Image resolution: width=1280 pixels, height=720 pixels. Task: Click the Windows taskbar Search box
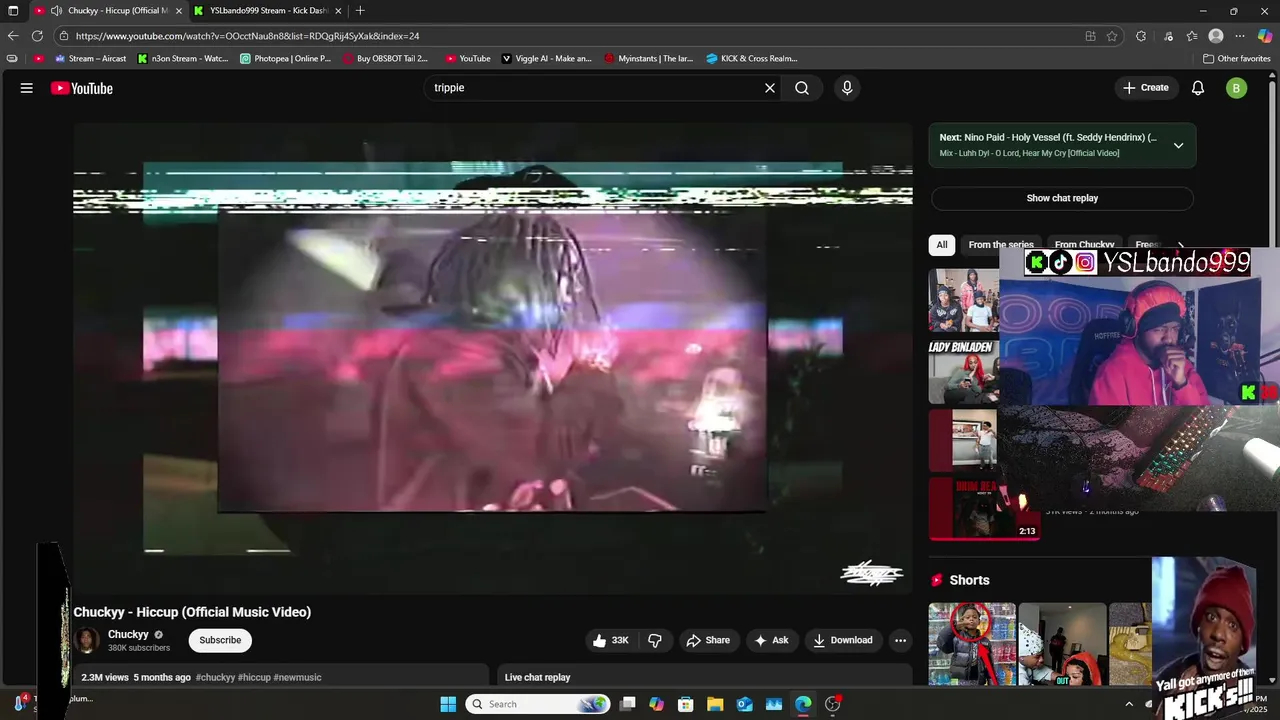pyautogui.click(x=538, y=704)
